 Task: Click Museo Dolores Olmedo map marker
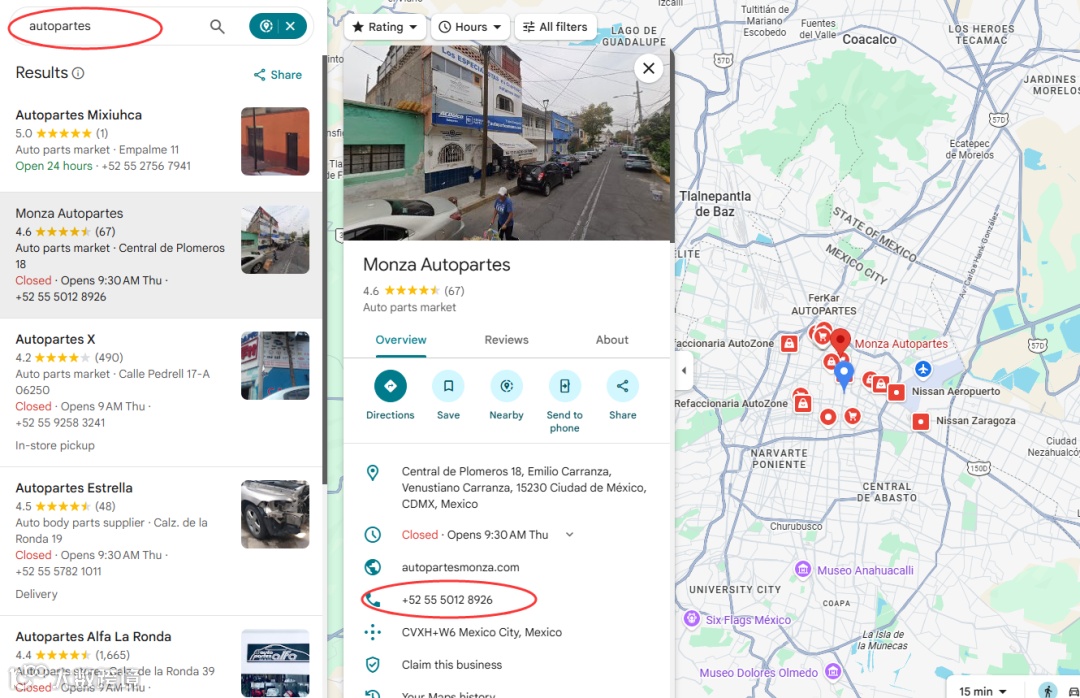833,670
